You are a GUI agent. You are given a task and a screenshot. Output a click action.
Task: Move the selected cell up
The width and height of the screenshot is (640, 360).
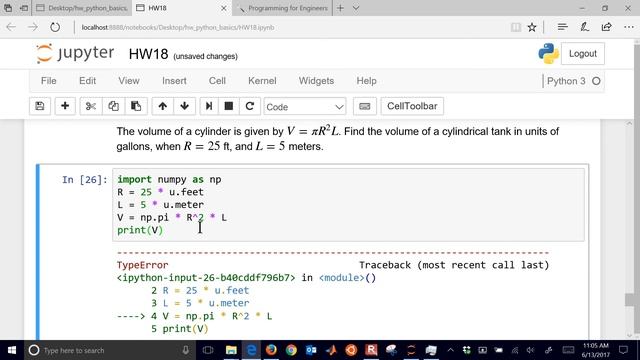tap(162, 106)
